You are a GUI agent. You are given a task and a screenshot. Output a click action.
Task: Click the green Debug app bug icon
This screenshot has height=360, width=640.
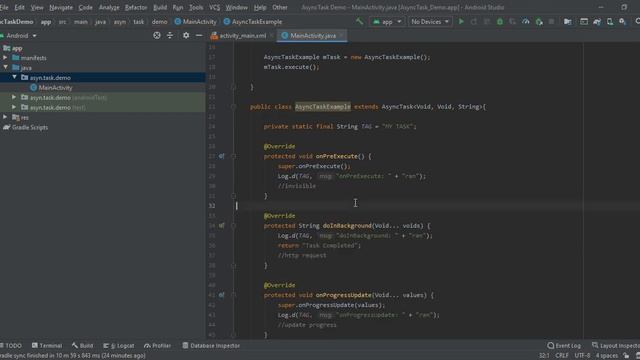tap(500, 22)
